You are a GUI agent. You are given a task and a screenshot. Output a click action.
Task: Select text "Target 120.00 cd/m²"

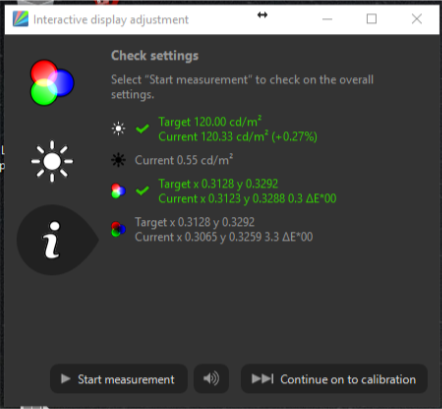[210, 122]
